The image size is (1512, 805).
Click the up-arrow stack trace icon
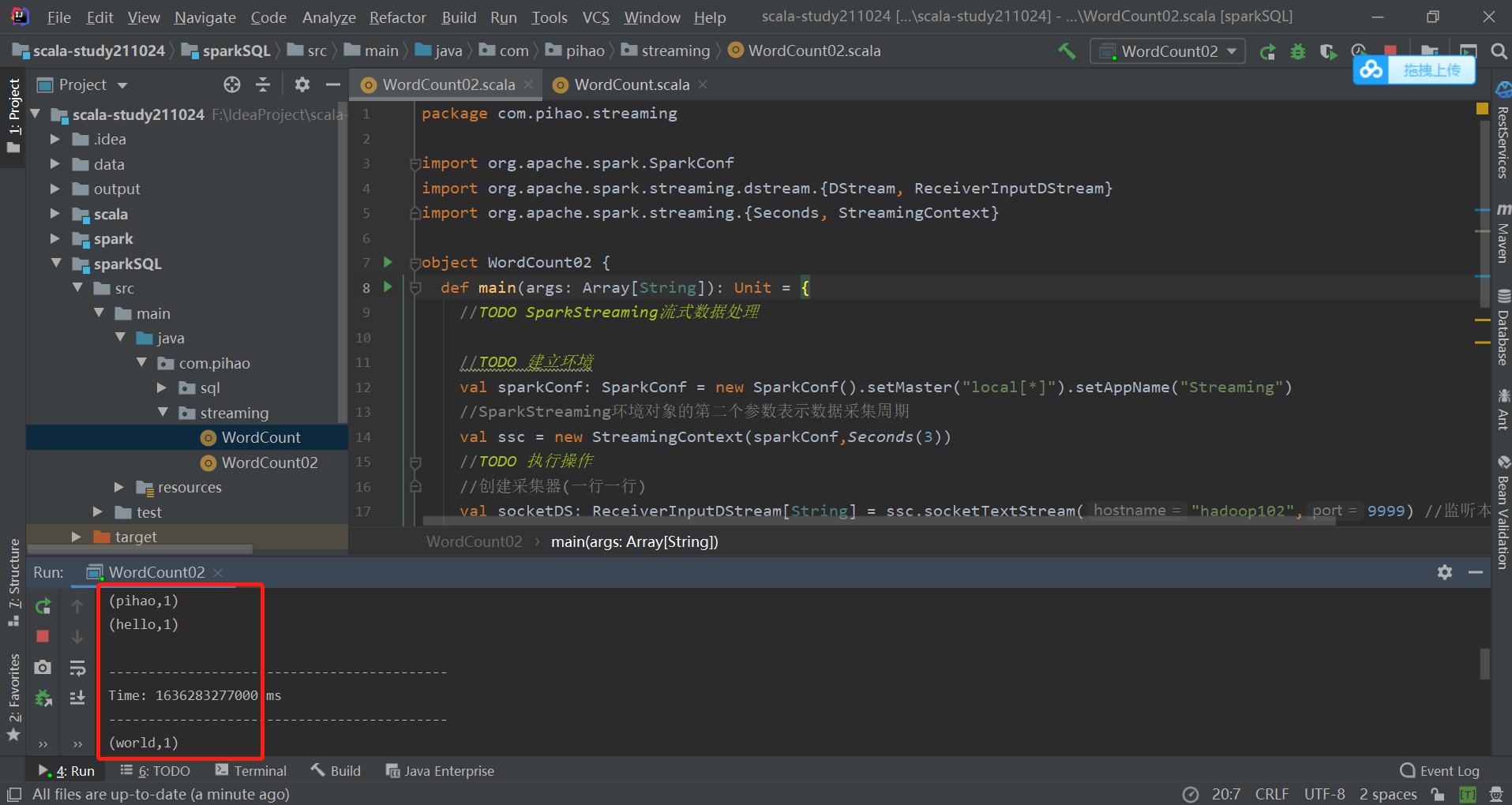(x=77, y=606)
